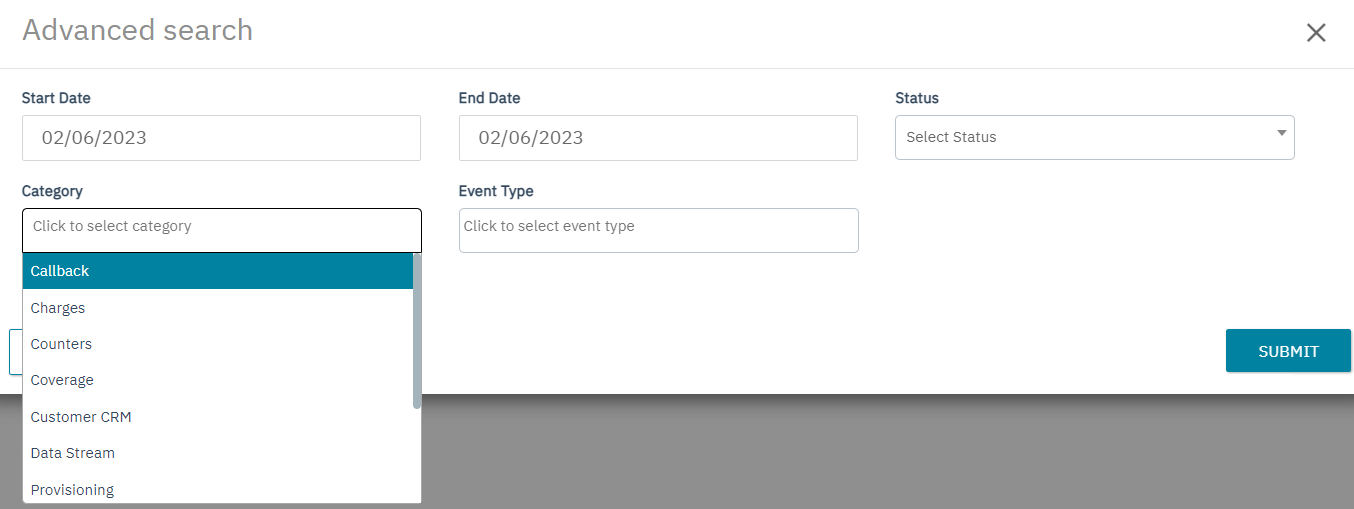Select Callback from the category list
The height and width of the screenshot is (509, 1354).
coord(217,271)
